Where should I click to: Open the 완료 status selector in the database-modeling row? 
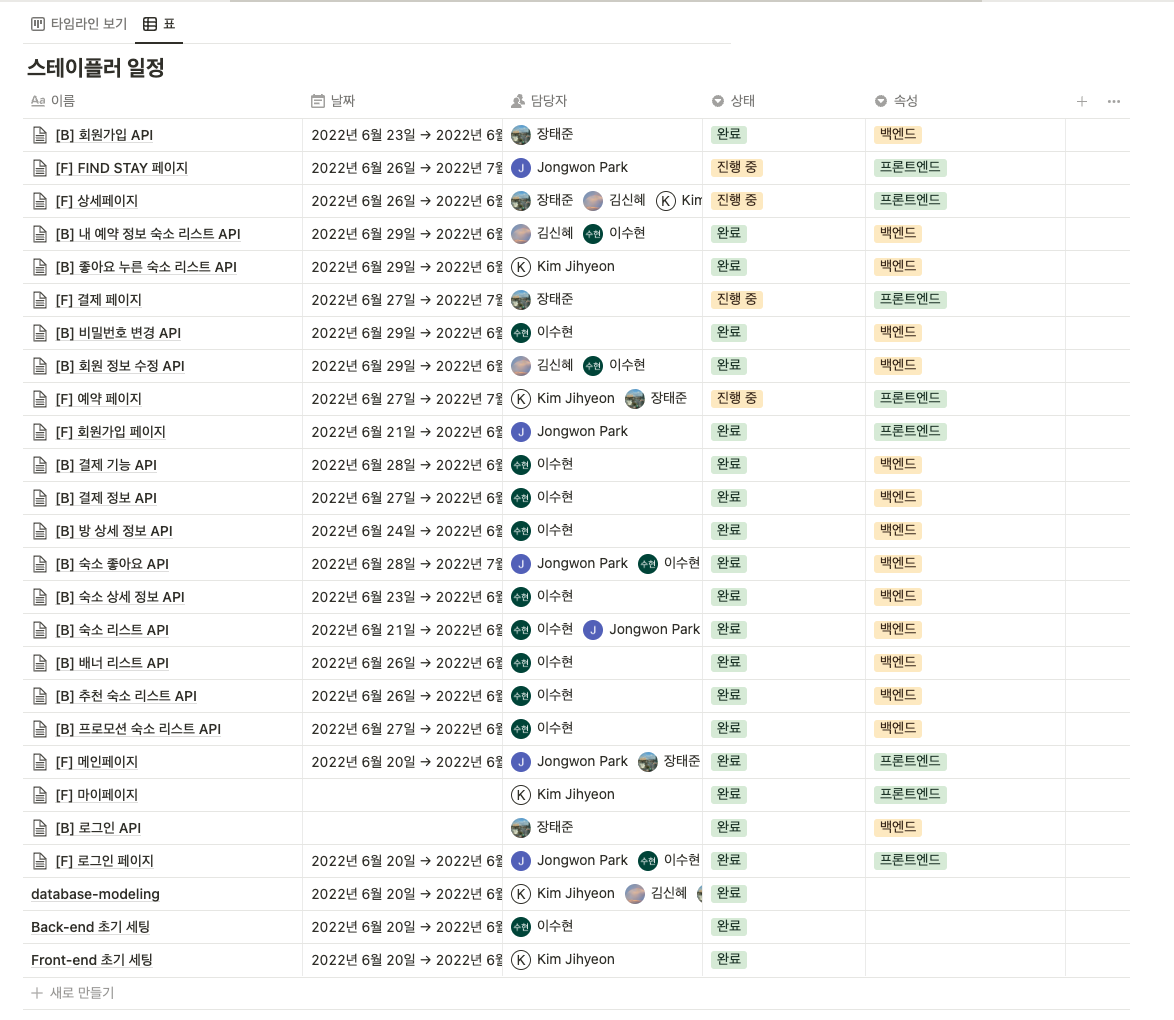tap(728, 893)
